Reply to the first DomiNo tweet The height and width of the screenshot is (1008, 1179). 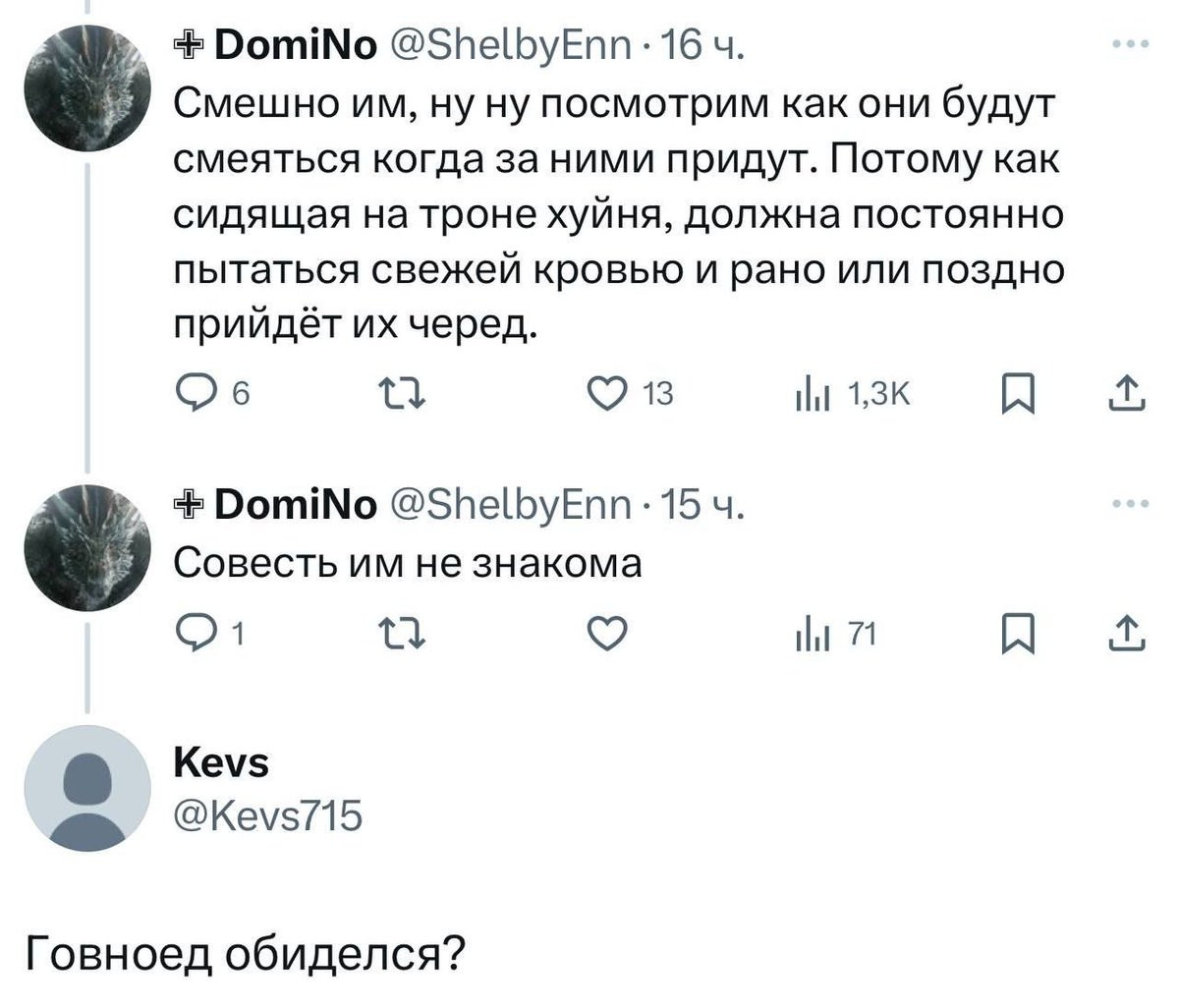(x=192, y=395)
